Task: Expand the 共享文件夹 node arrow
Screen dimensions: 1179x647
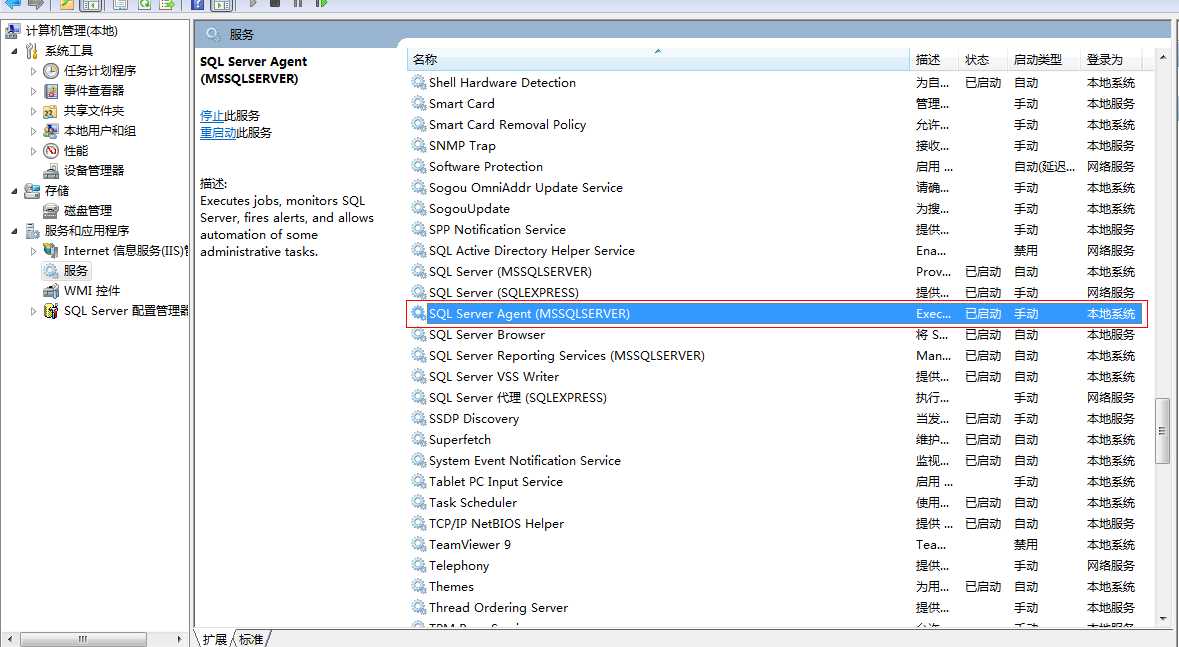Action: coord(33,111)
